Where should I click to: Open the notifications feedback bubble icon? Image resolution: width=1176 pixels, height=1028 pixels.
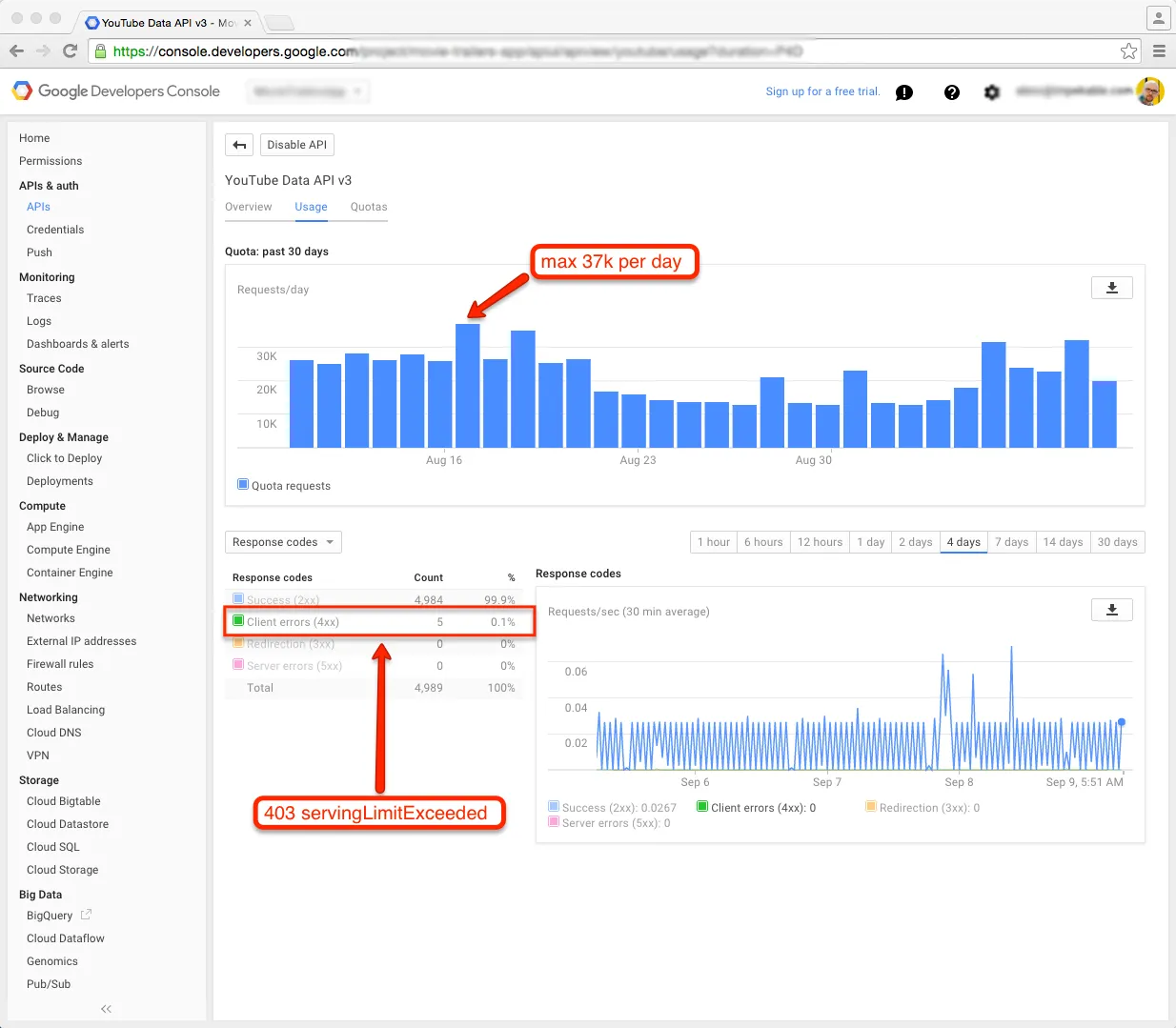904,92
